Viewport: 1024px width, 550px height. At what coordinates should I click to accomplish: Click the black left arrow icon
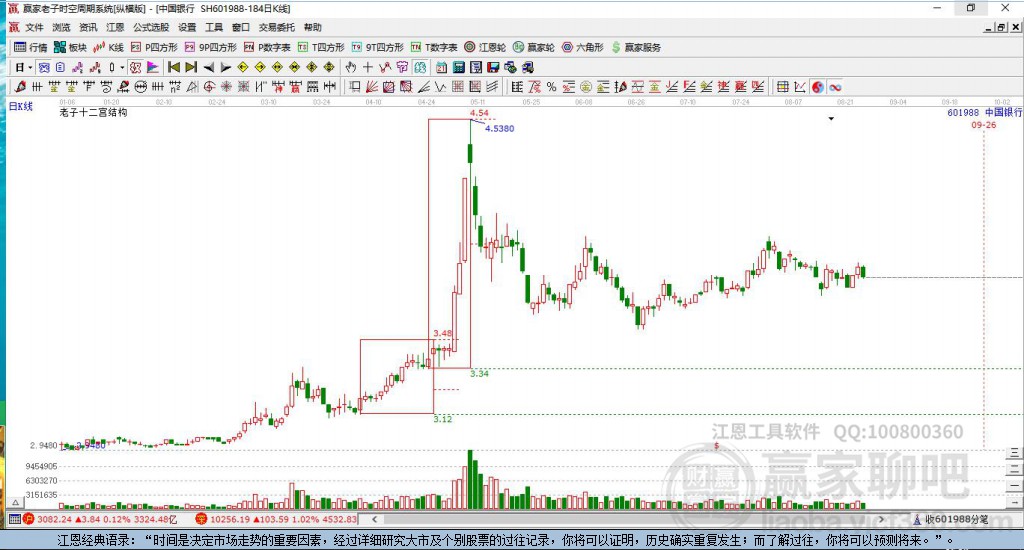(208, 67)
